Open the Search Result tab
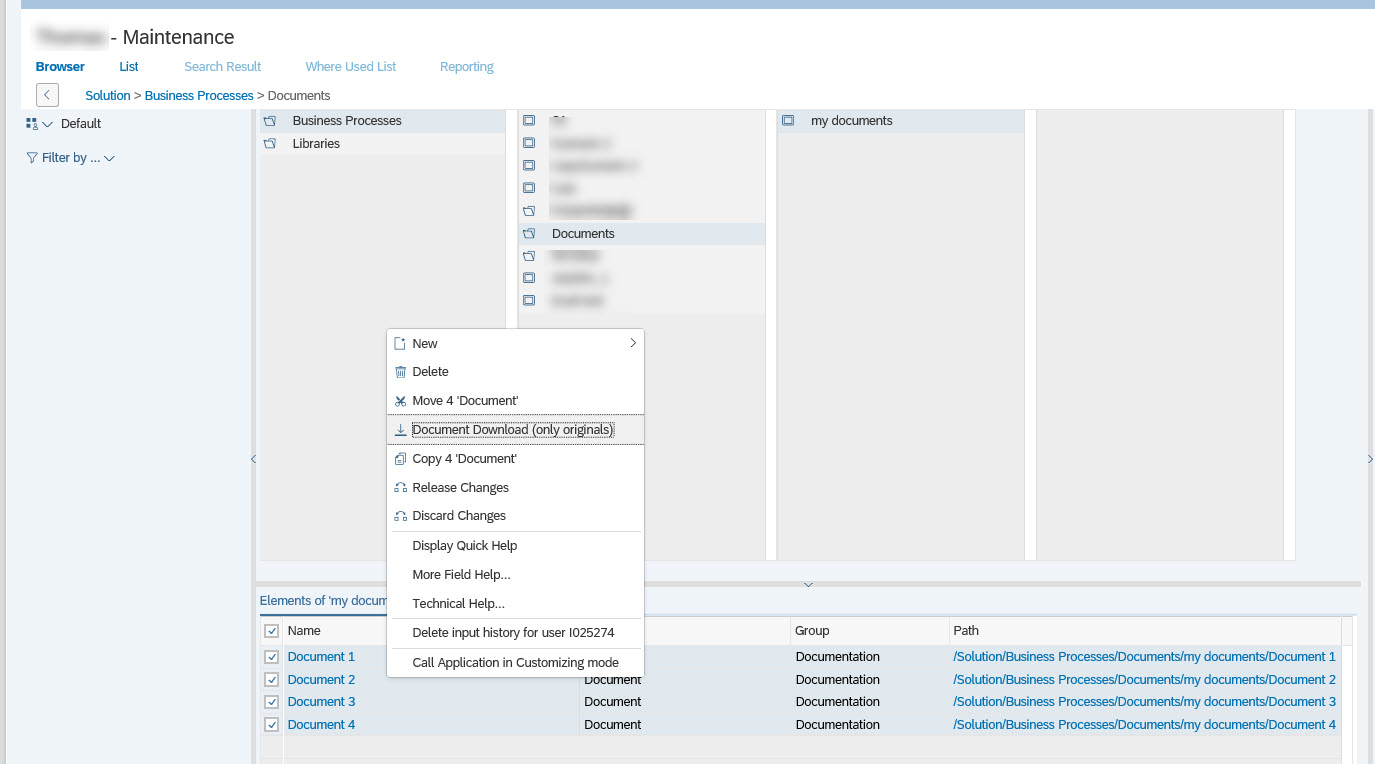Image resolution: width=1375 pixels, height=764 pixels. [x=222, y=67]
